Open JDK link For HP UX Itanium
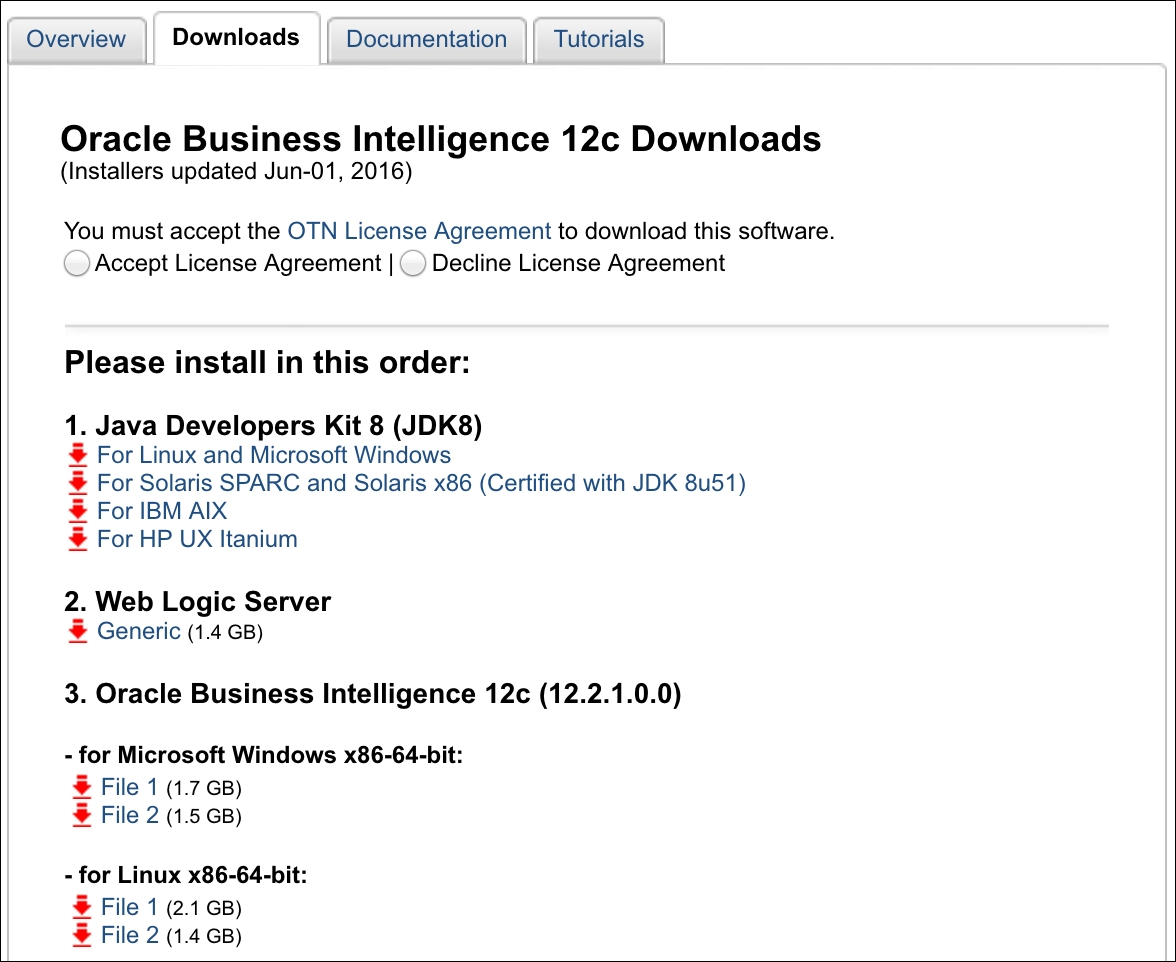The height and width of the screenshot is (962, 1176). coord(197,539)
